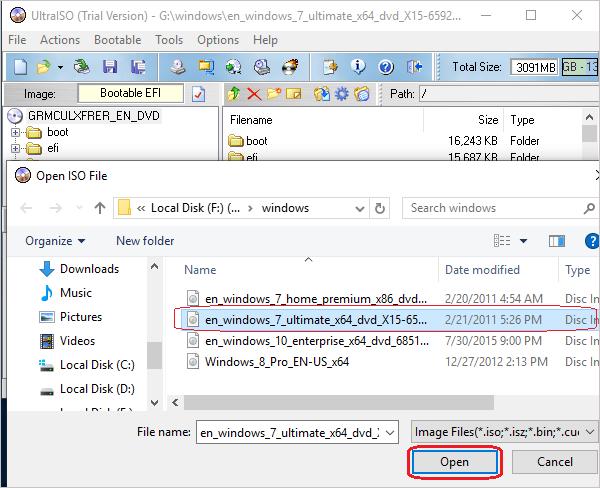600x488 pixels.
Task: Open the view options dropdown arrow
Action: (x=523, y=241)
